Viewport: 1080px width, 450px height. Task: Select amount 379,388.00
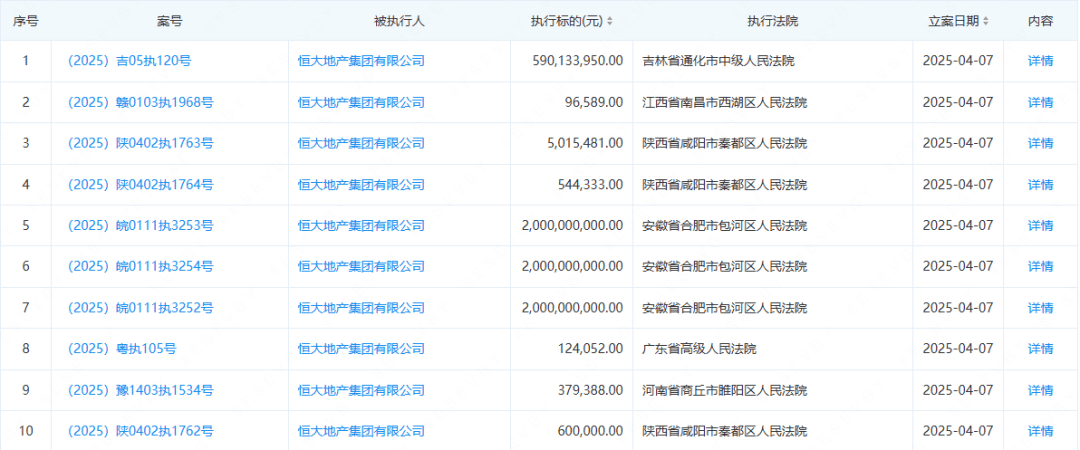point(592,390)
